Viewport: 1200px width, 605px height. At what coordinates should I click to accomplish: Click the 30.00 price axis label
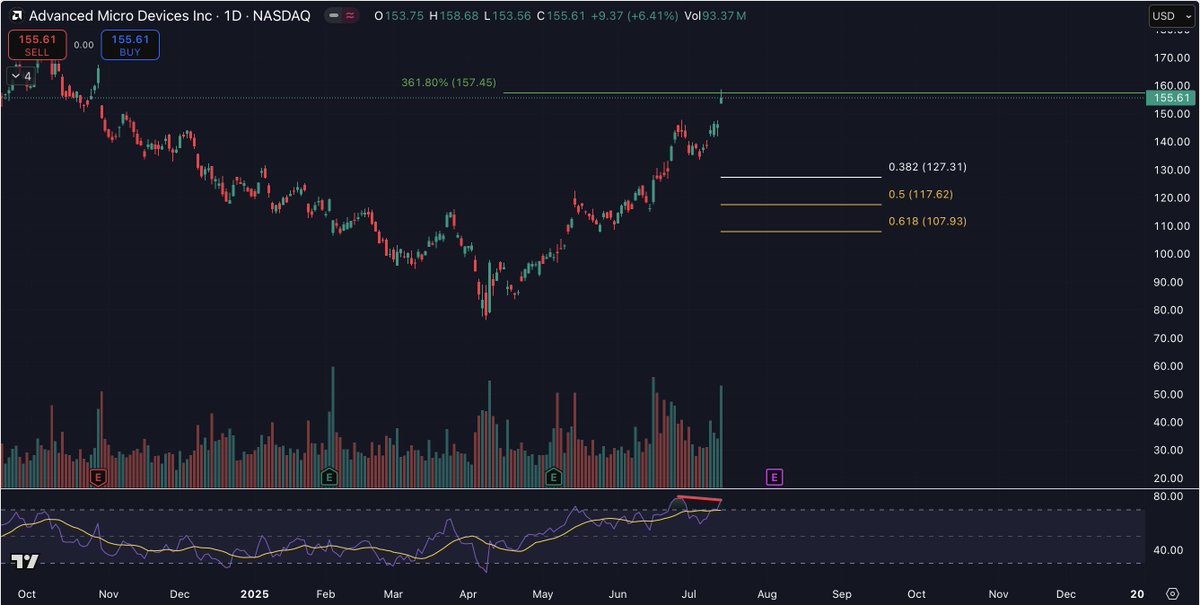pos(1170,450)
